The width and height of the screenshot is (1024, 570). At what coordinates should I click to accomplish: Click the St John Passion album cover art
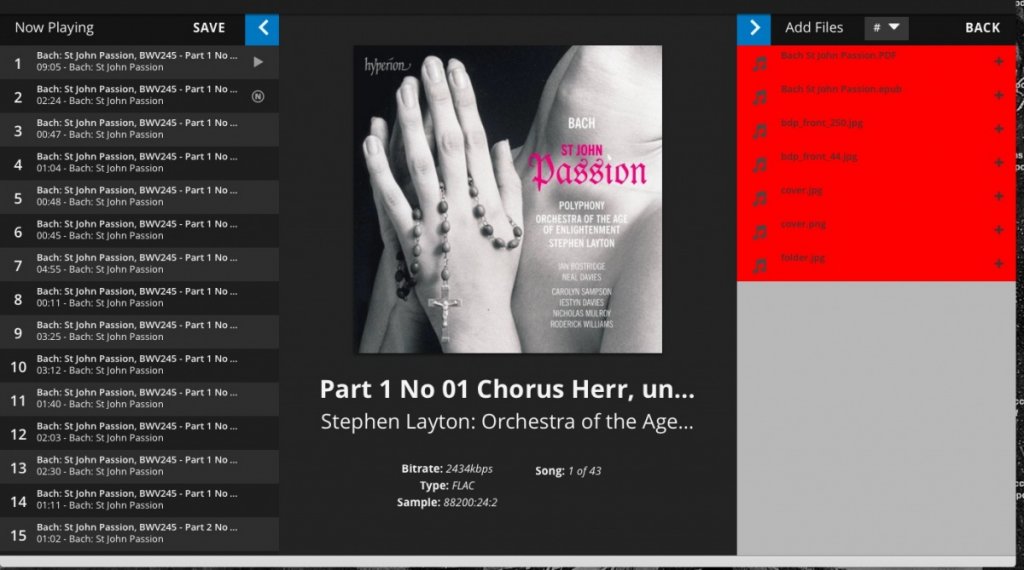click(x=507, y=199)
